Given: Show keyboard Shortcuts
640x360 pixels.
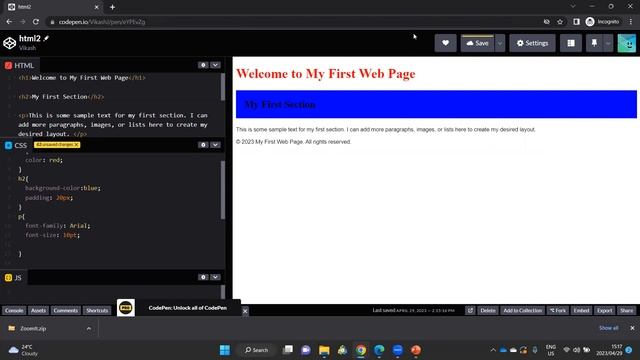Looking at the screenshot, I should [x=97, y=311].
